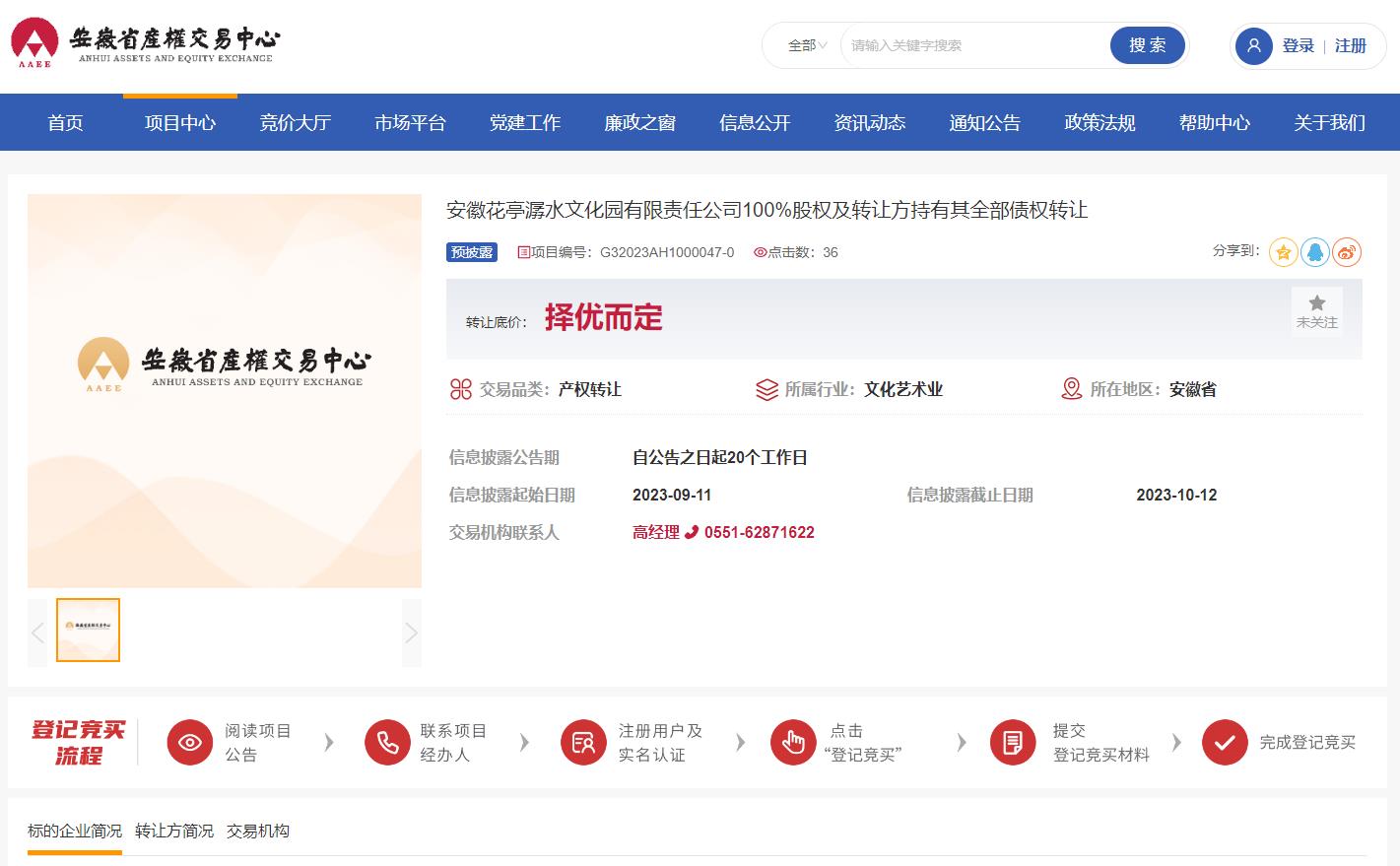Click the project number document icon

click(x=523, y=252)
